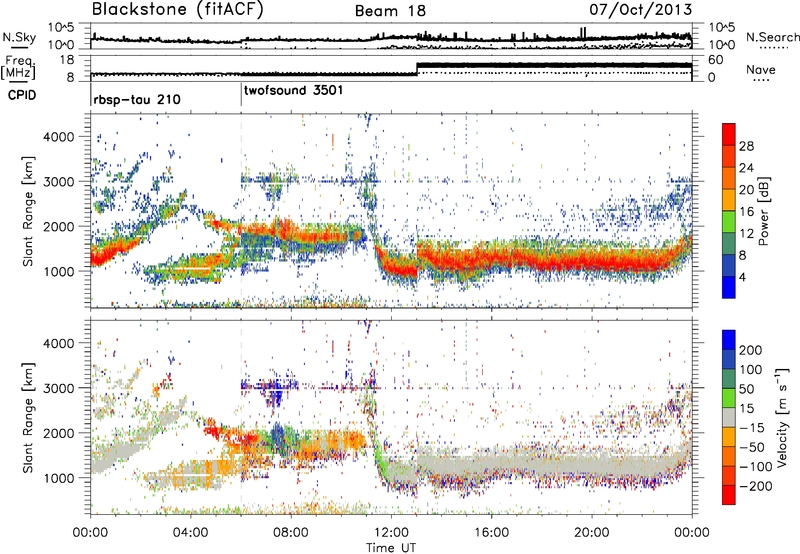Click the '16:00' time axis tick label

(x=491, y=533)
